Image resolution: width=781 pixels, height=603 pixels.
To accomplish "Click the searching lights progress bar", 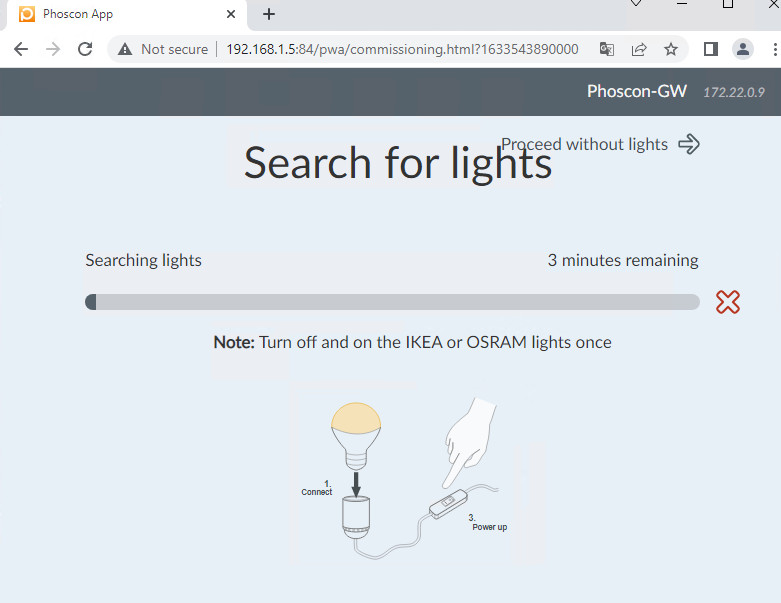I will pos(392,302).
